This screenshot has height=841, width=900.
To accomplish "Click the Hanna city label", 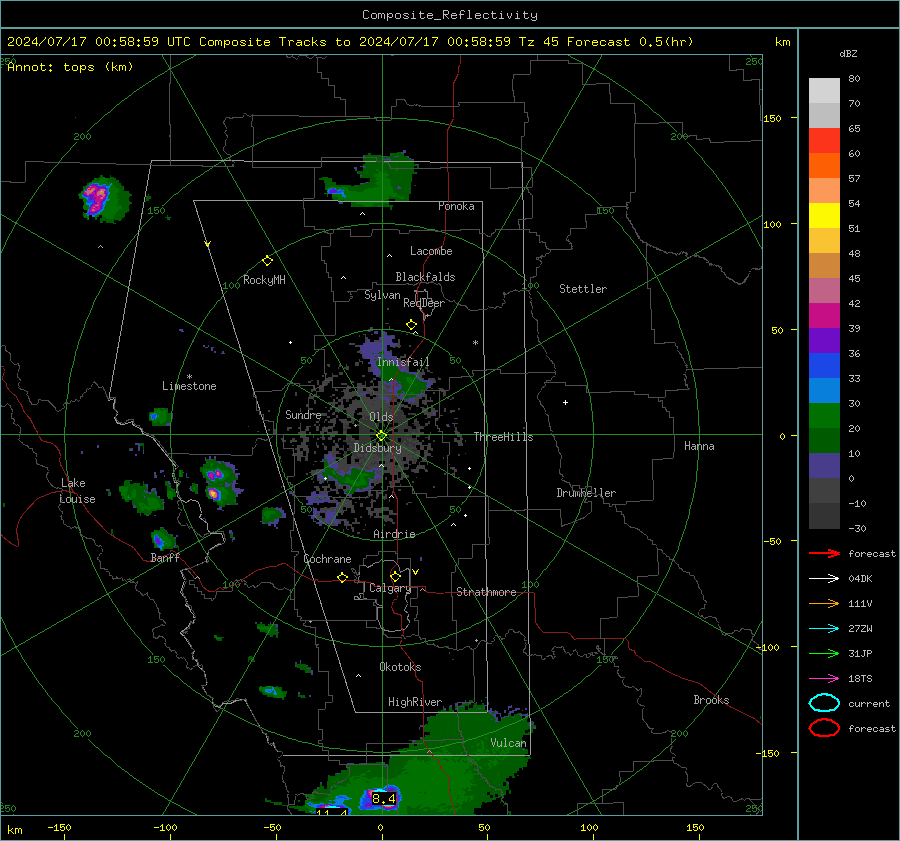I will point(699,446).
